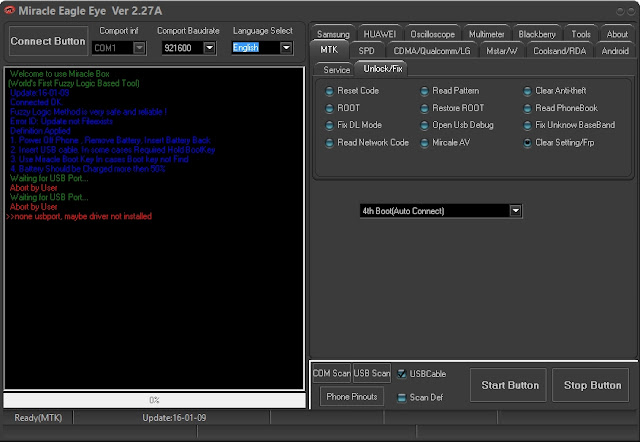Click the USB Scan button
The width and height of the screenshot is (640, 442).
372,373
